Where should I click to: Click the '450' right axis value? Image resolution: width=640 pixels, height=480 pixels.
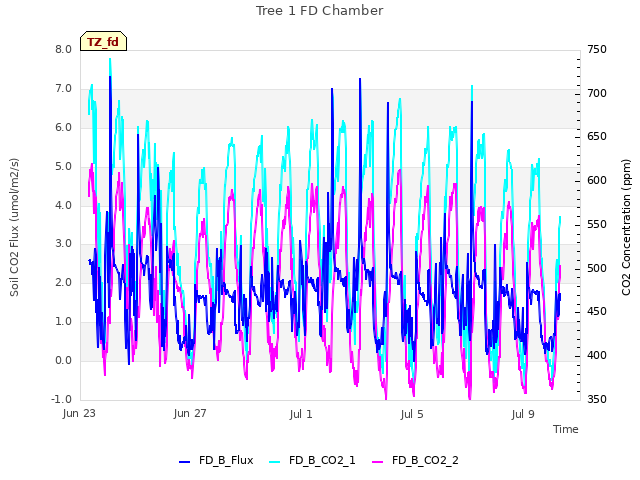(x=597, y=311)
